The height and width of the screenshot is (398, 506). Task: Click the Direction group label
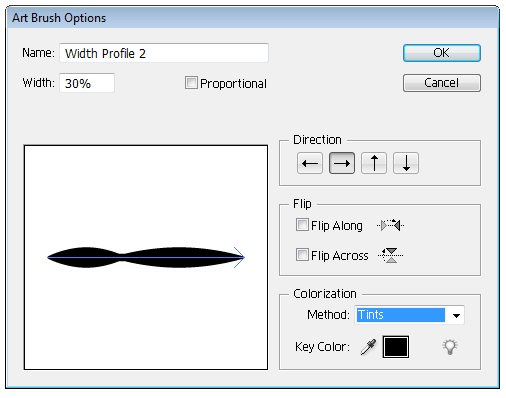[x=317, y=140]
